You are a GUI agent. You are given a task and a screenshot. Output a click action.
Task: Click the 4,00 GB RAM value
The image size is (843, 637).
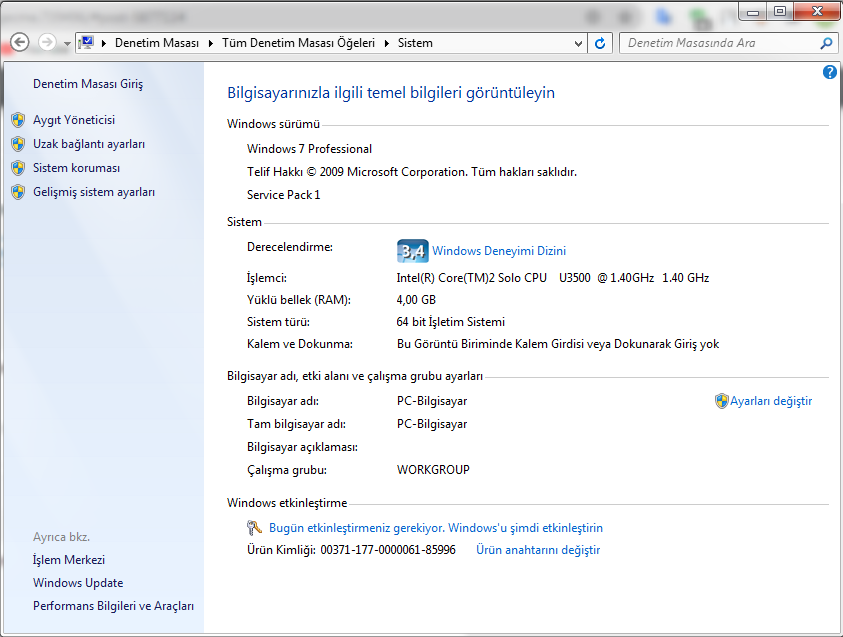[x=416, y=300]
